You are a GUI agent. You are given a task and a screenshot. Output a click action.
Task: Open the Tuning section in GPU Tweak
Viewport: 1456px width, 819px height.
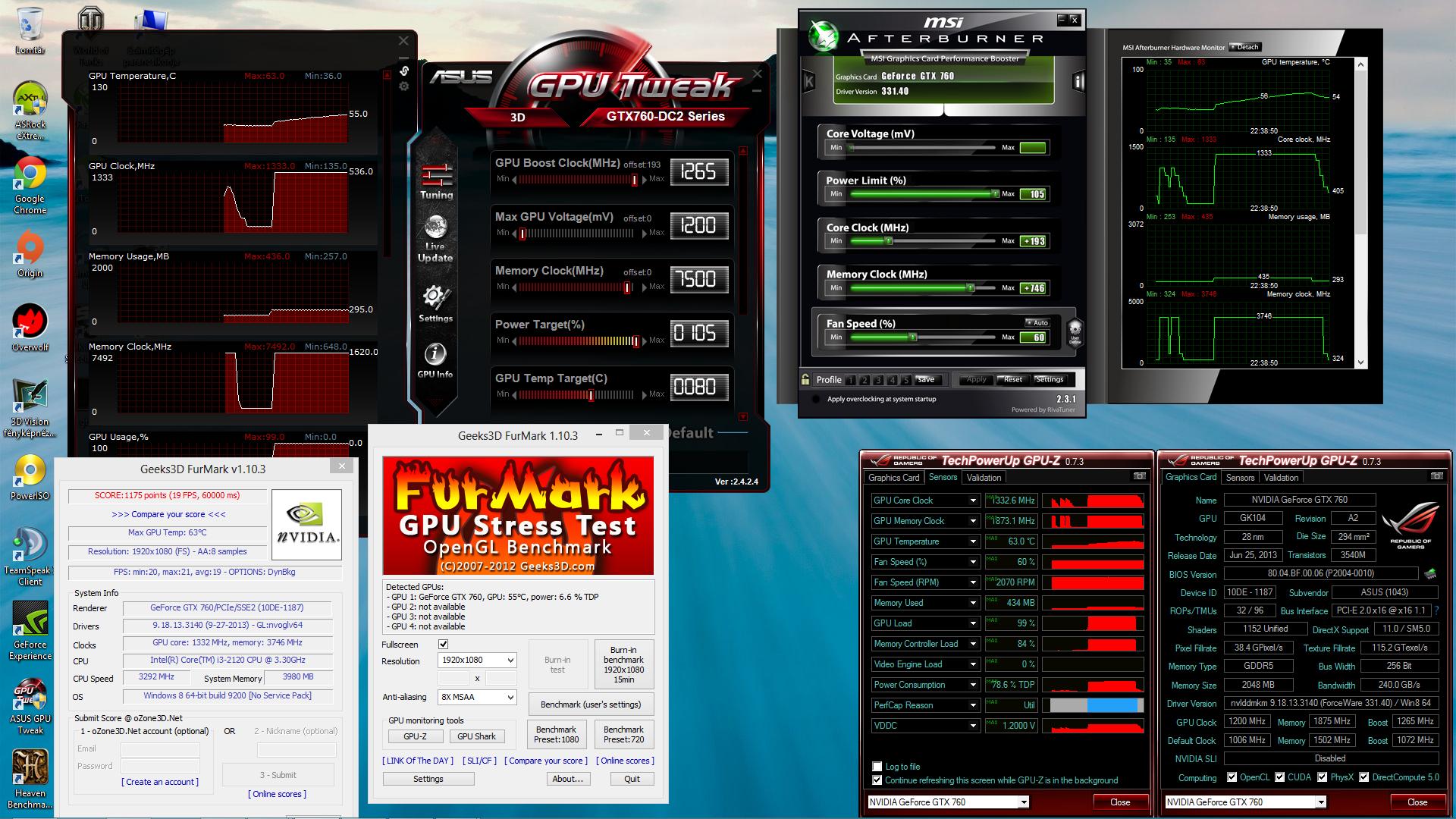436,179
